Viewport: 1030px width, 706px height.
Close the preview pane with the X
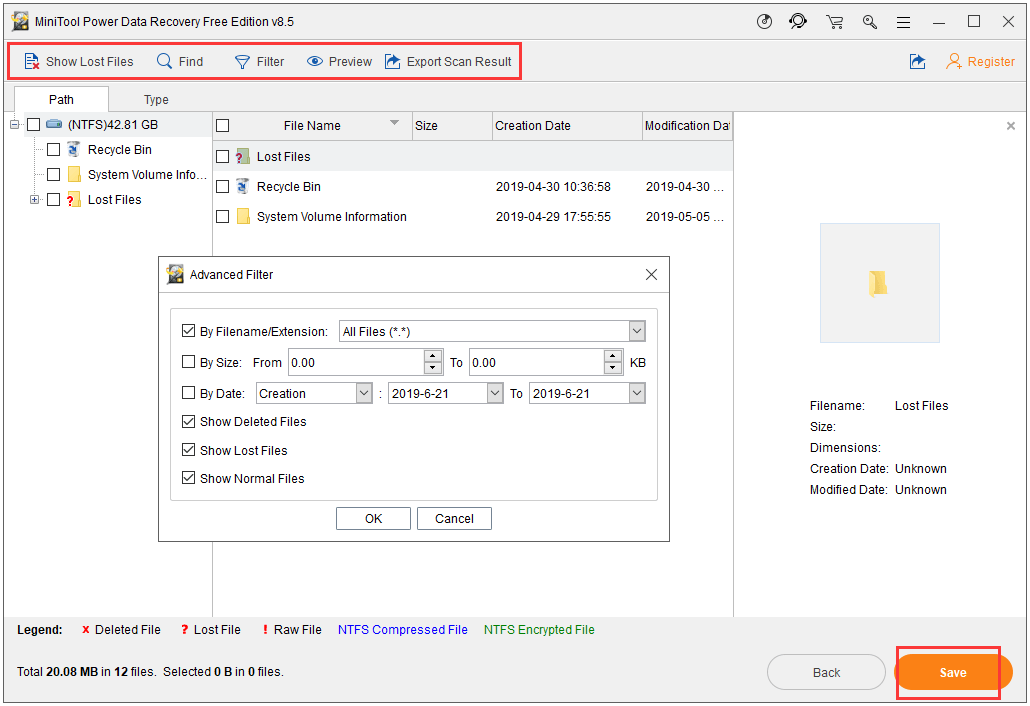click(1011, 125)
